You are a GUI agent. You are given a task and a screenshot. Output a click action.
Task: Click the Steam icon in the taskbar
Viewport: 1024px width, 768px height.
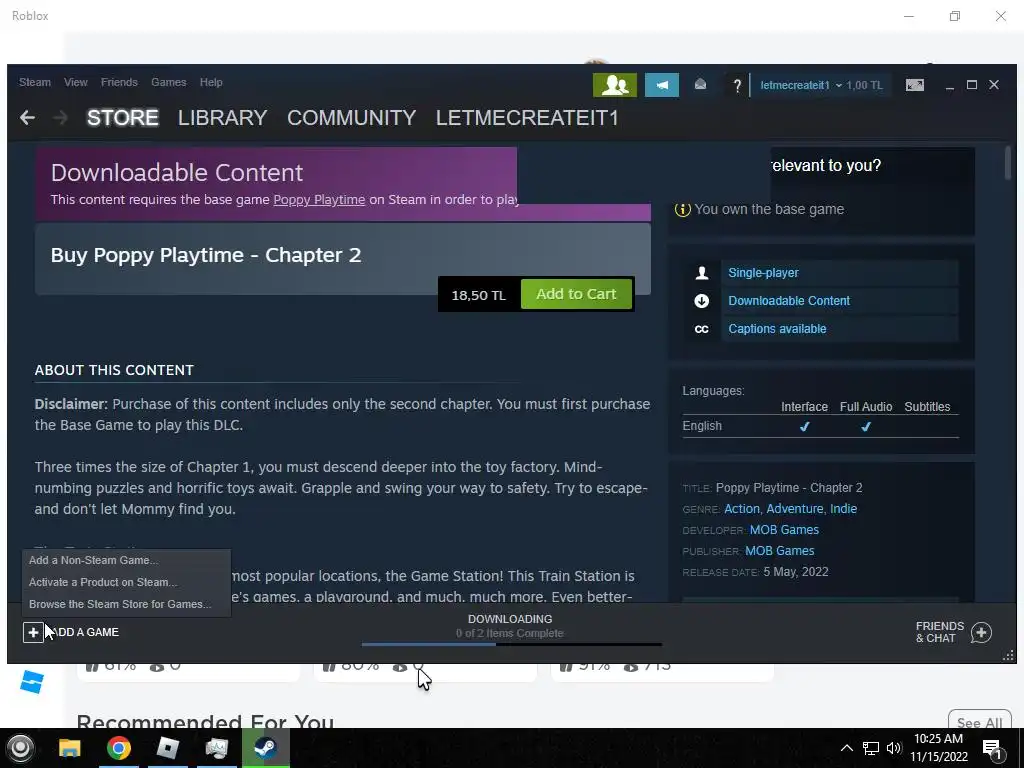click(265, 748)
